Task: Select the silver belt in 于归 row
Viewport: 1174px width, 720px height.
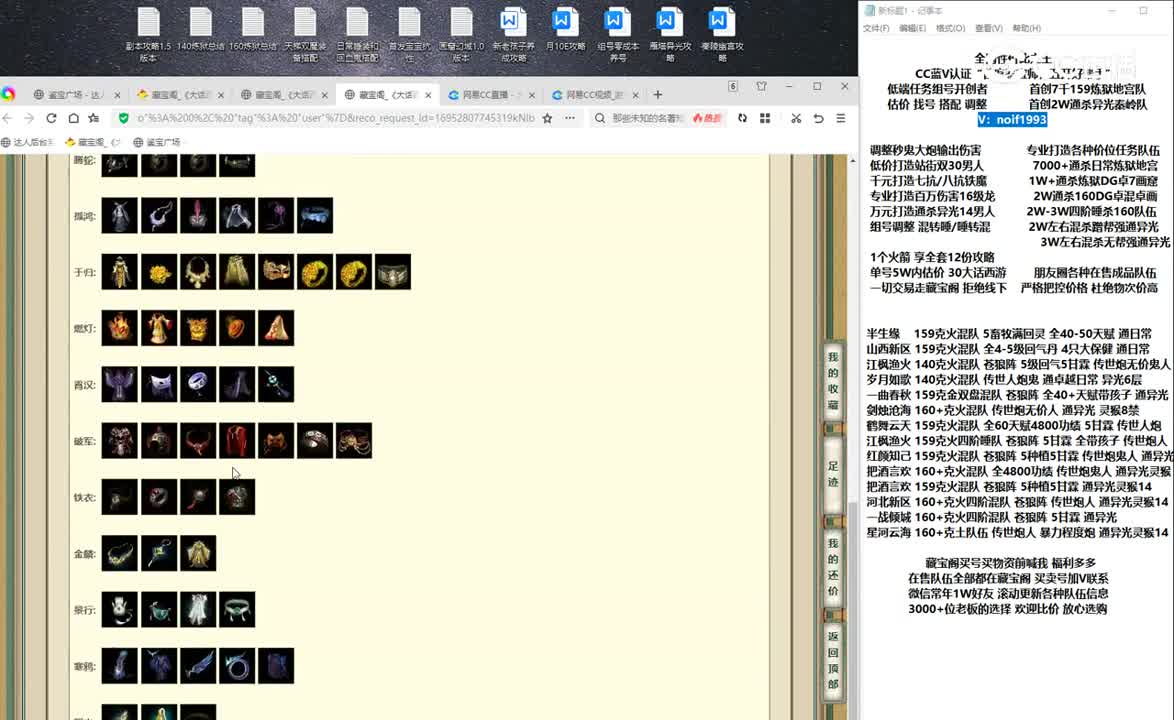Action: tap(392, 272)
